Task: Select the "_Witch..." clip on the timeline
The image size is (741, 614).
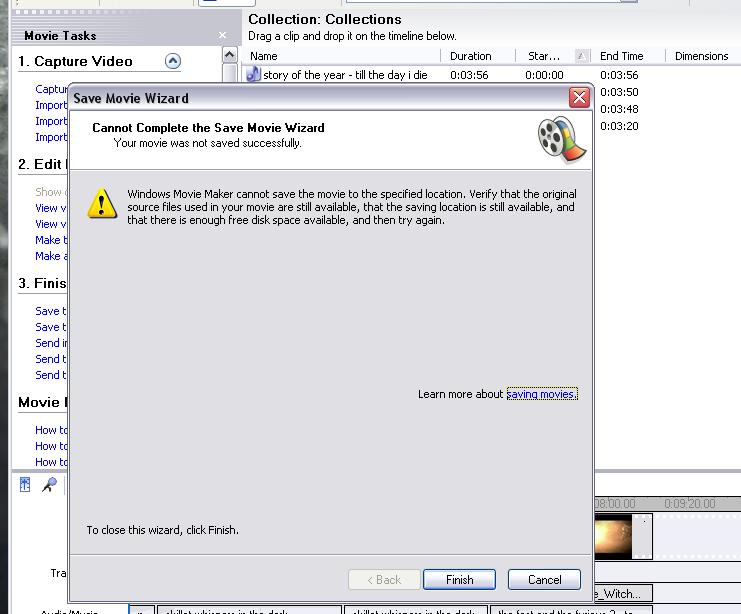Action: [623, 594]
